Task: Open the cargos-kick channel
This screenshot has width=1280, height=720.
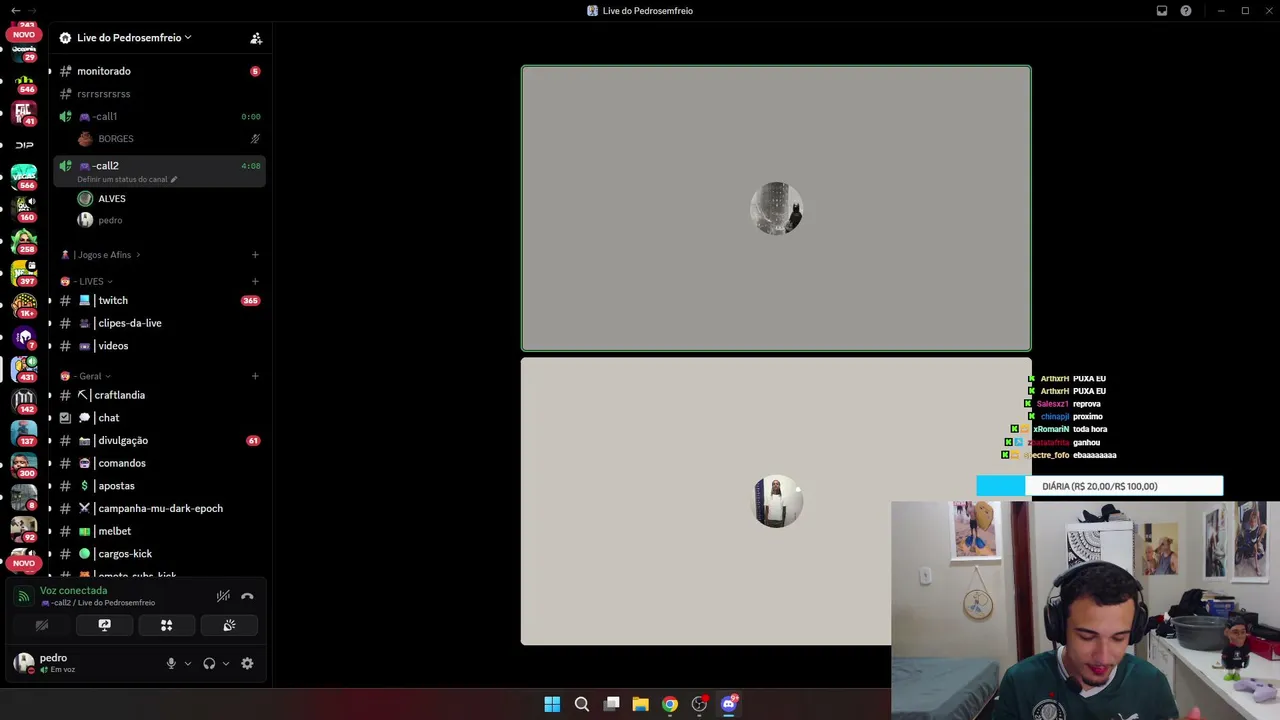Action: pos(160,554)
